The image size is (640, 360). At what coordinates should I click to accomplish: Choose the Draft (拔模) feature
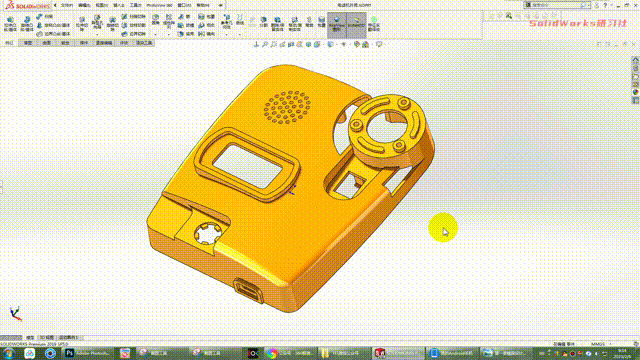coord(186,25)
